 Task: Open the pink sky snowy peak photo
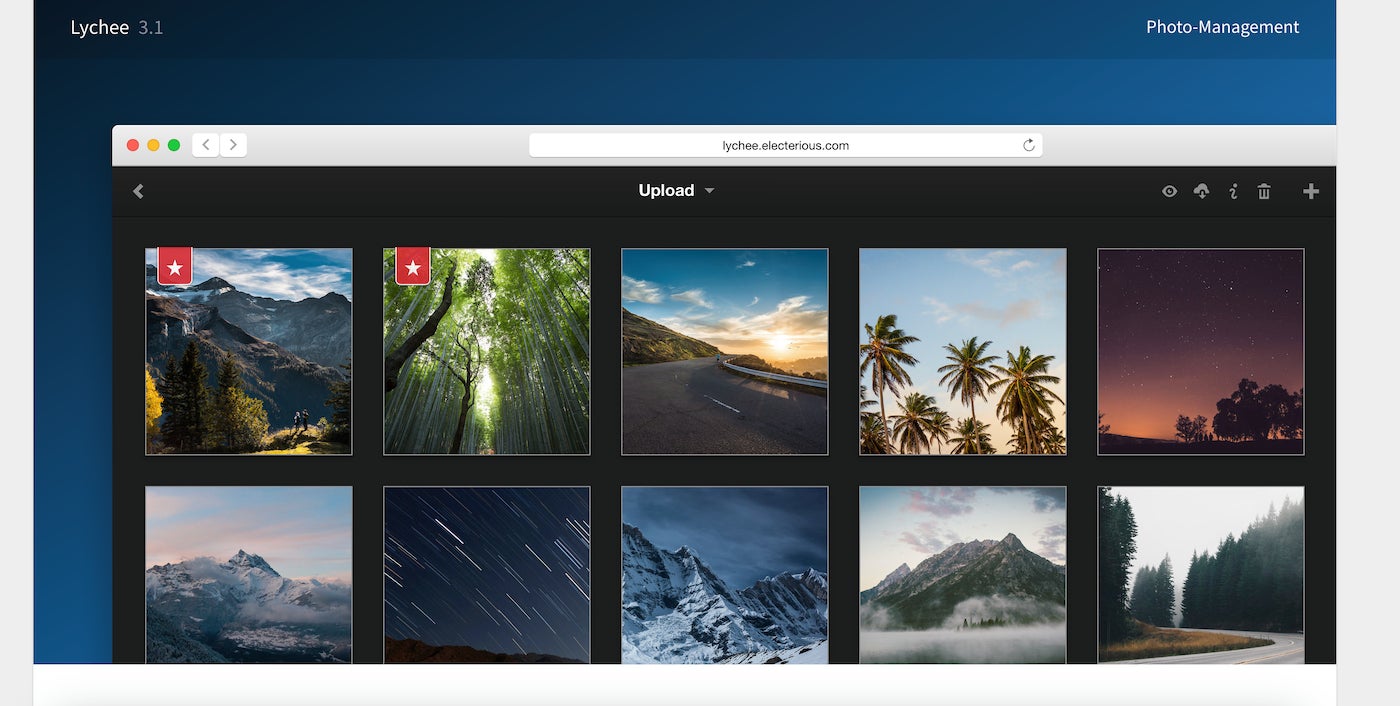[x=249, y=575]
